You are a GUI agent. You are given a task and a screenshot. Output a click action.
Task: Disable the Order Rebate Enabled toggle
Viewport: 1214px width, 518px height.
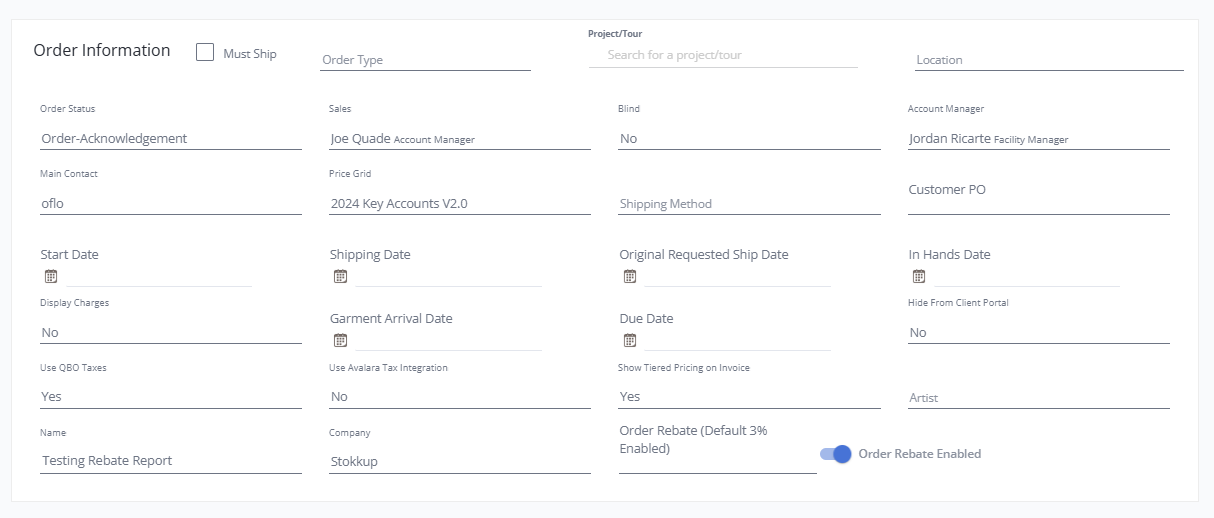[835, 454]
